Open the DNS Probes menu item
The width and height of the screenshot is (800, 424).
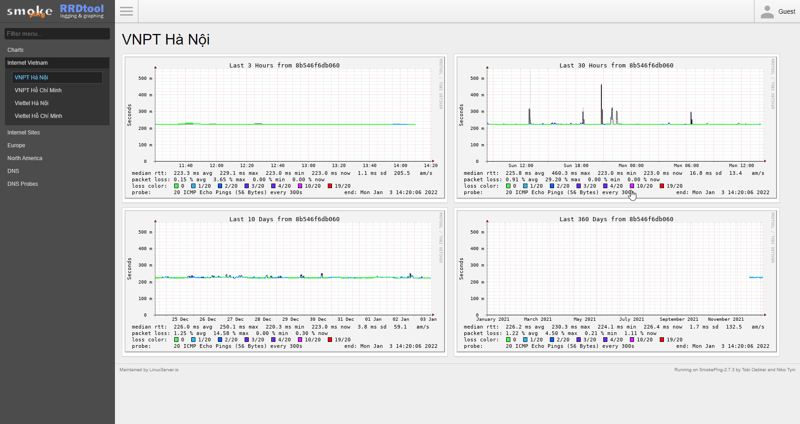point(23,184)
